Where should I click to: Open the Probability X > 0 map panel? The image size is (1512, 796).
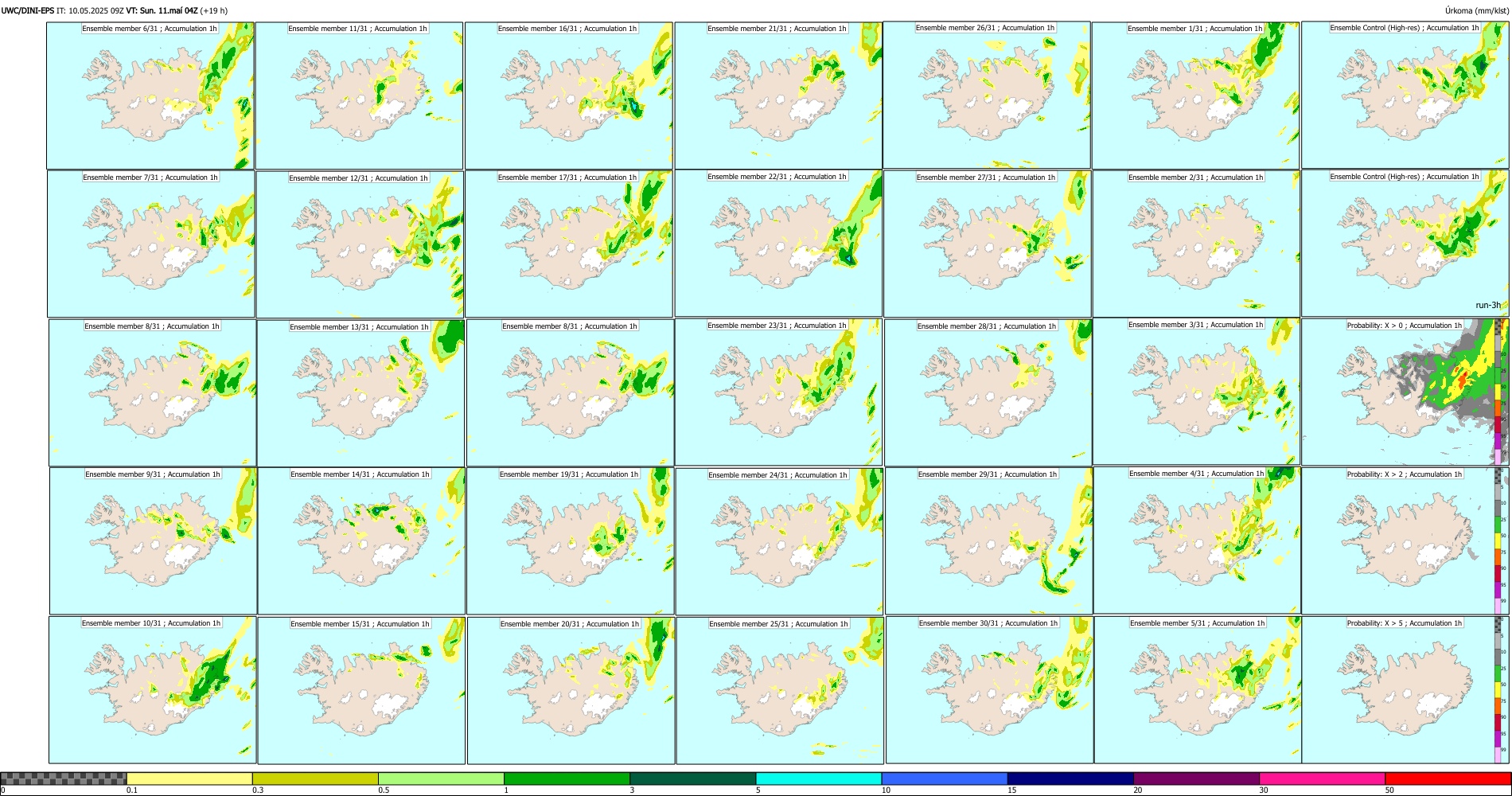pos(1405,392)
